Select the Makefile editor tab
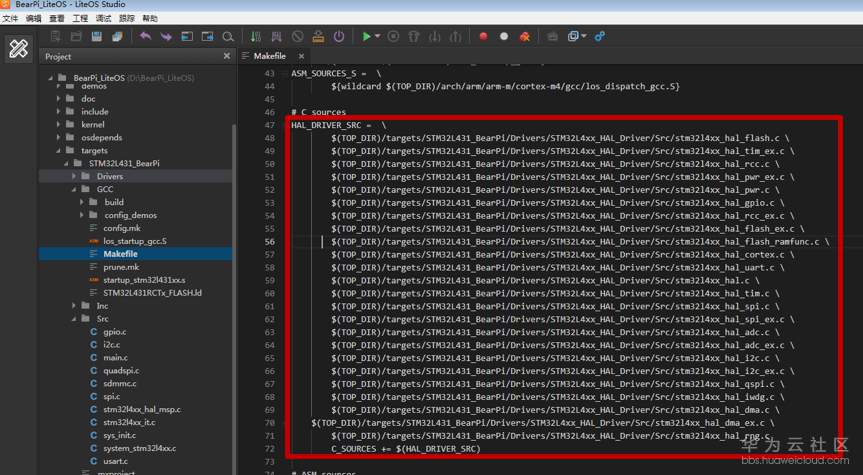The width and height of the screenshot is (863, 475). (269, 56)
